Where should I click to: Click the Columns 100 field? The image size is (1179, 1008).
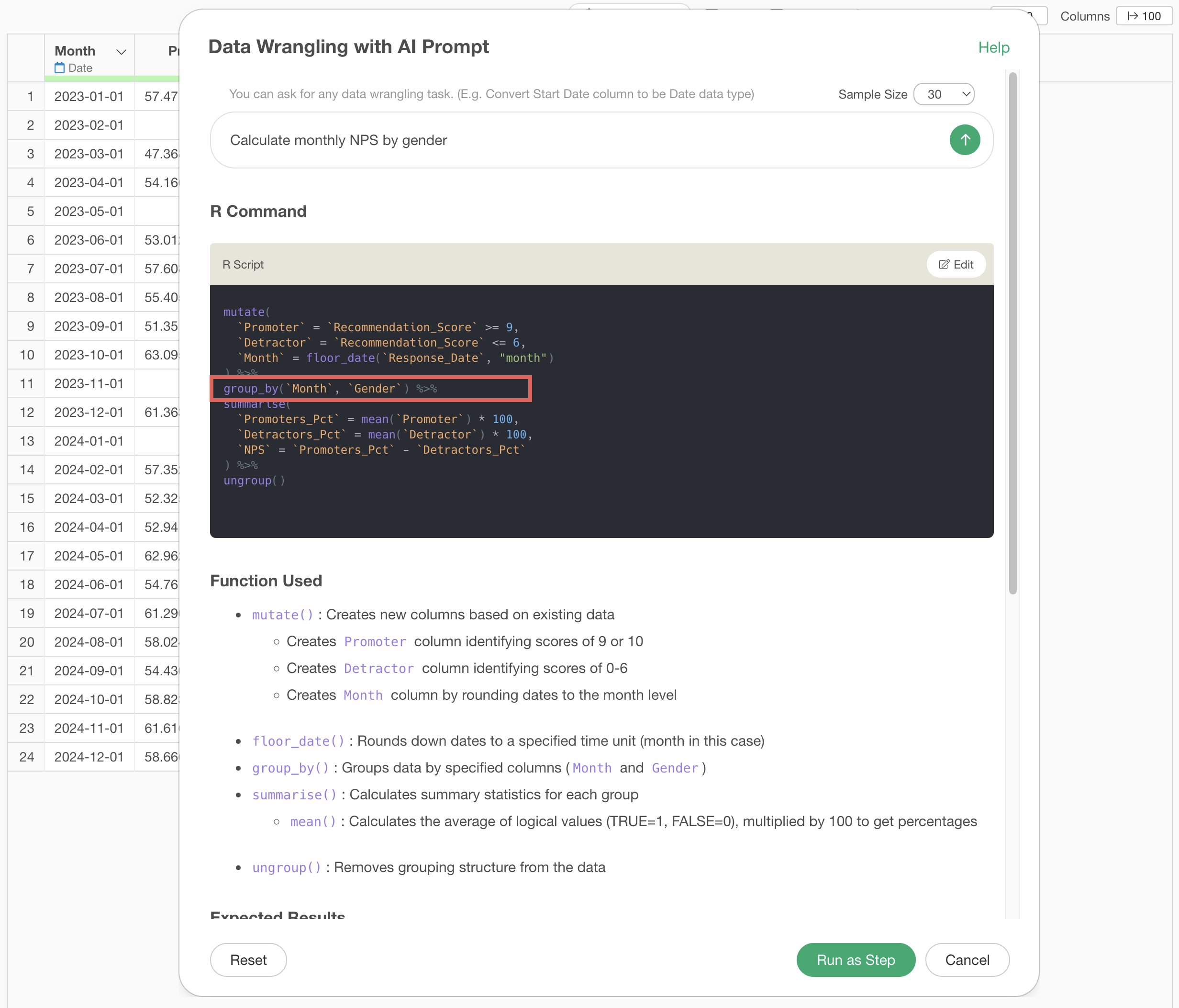(1144, 16)
